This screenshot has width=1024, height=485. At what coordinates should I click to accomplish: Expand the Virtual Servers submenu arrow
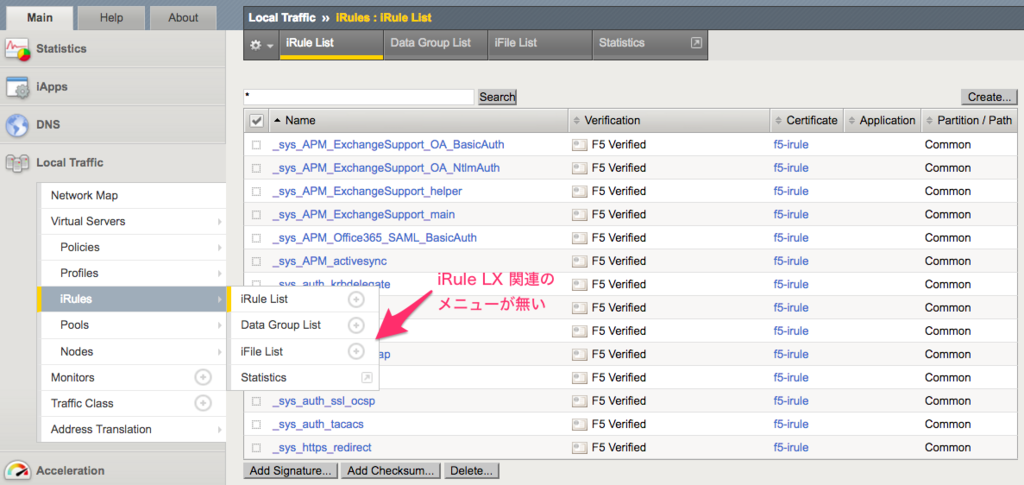[x=219, y=222]
